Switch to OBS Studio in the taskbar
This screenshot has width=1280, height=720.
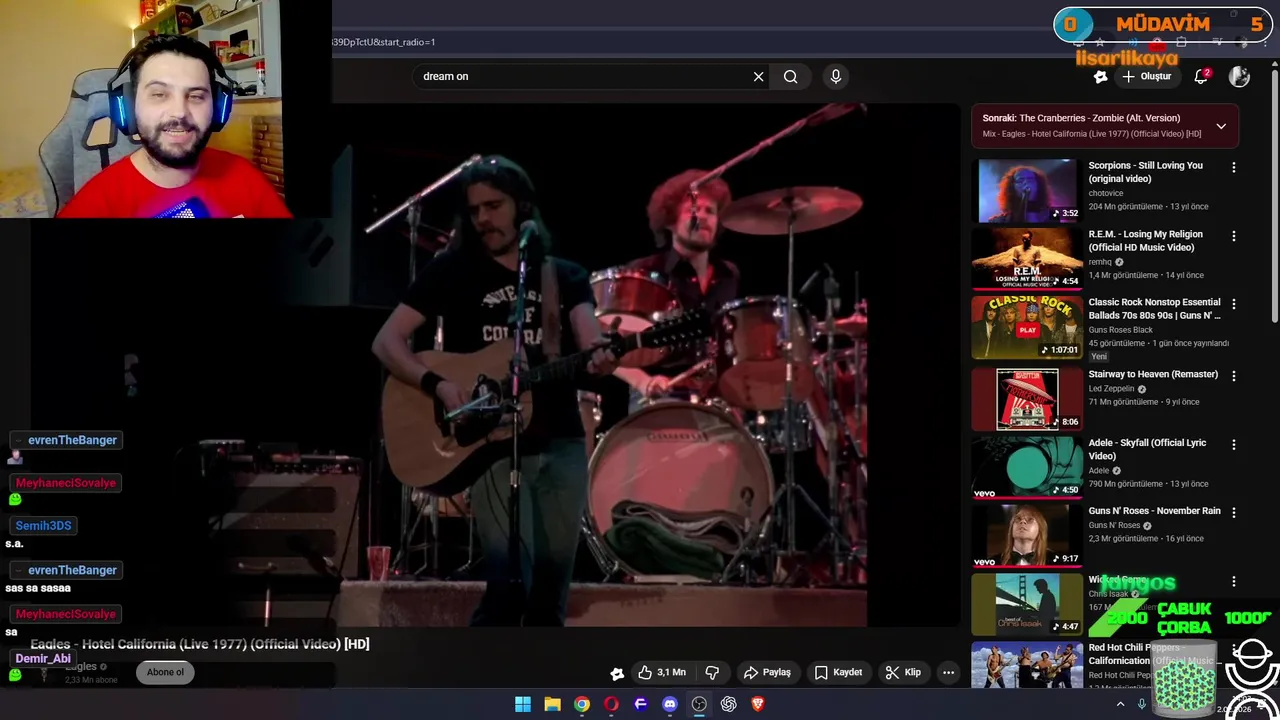[x=699, y=704]
